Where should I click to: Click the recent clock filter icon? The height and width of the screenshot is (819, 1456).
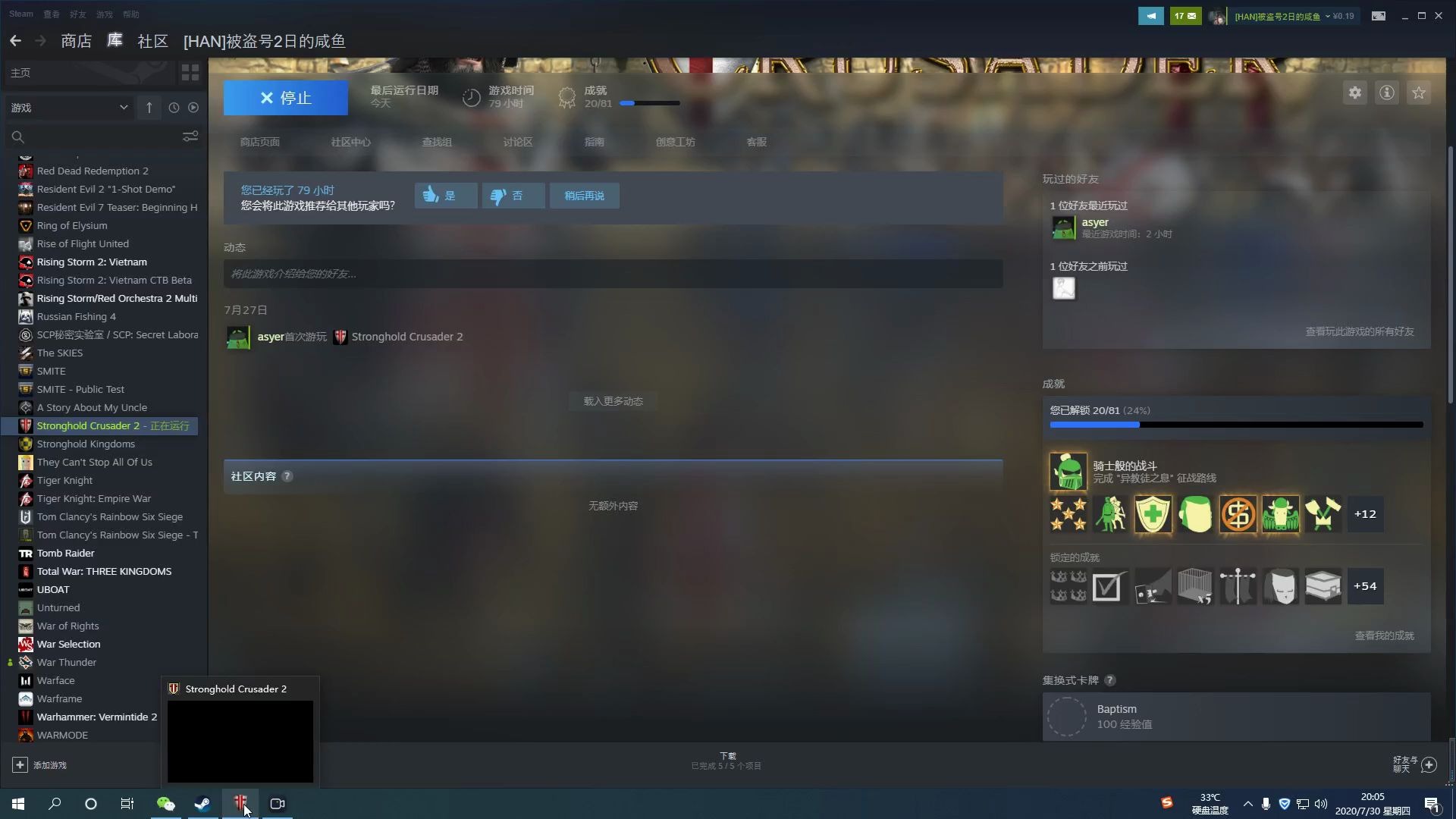point(174,108)
